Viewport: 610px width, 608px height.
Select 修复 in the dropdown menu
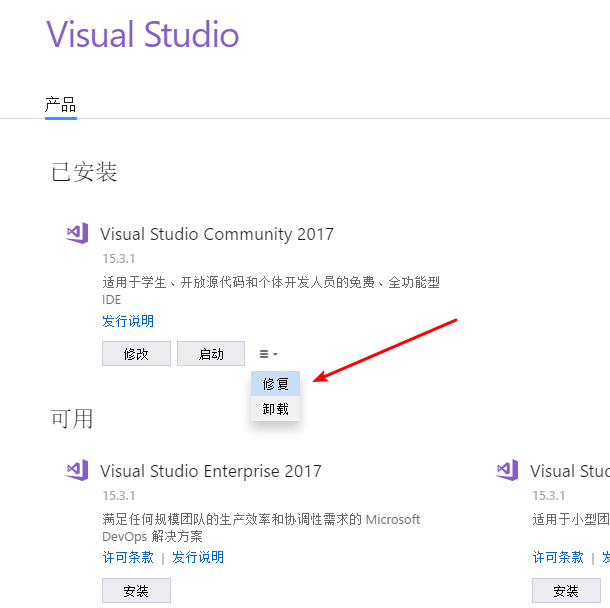pos(275,384)
